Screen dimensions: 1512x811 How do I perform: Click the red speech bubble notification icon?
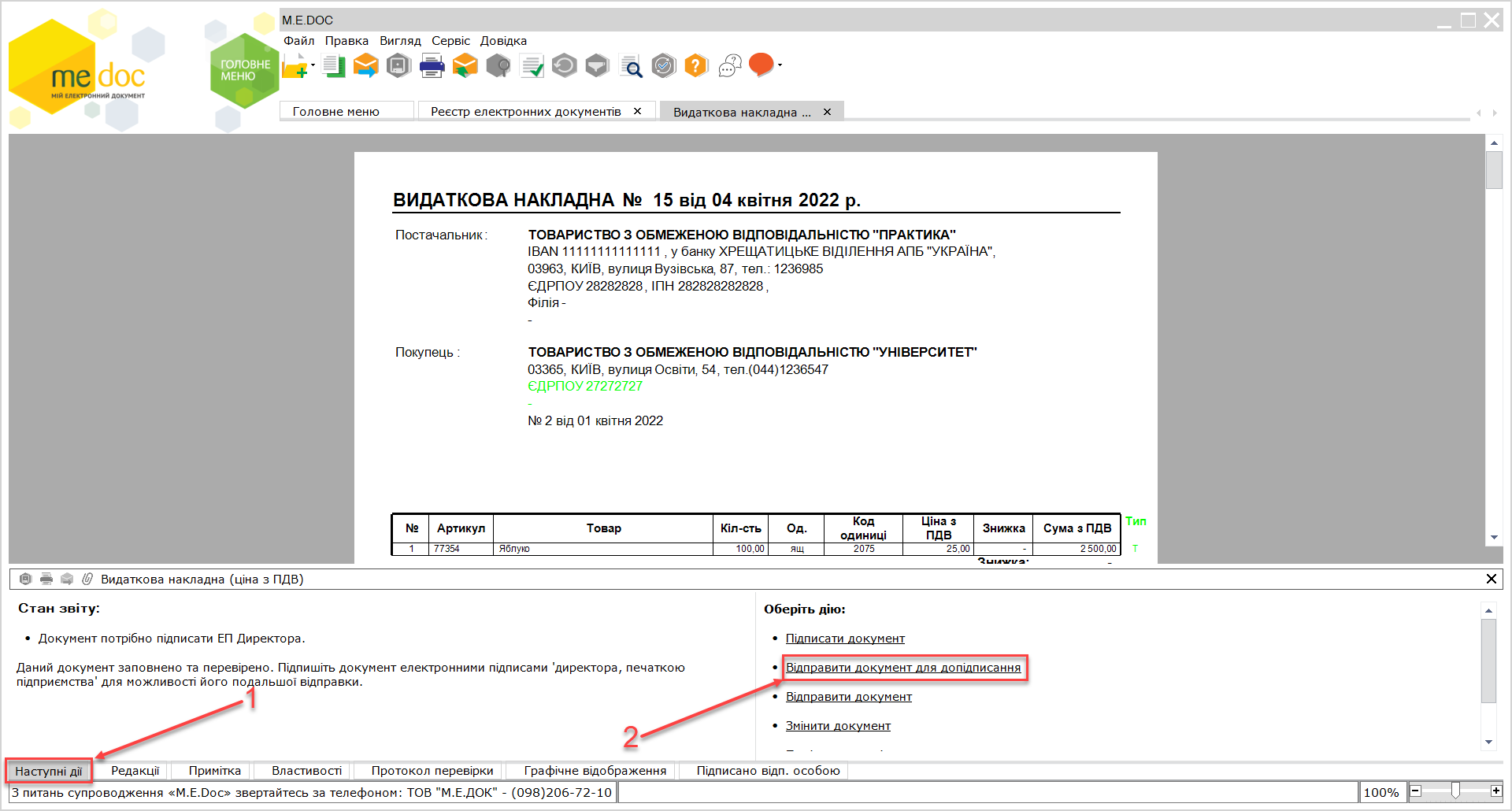tap(761, 65)
